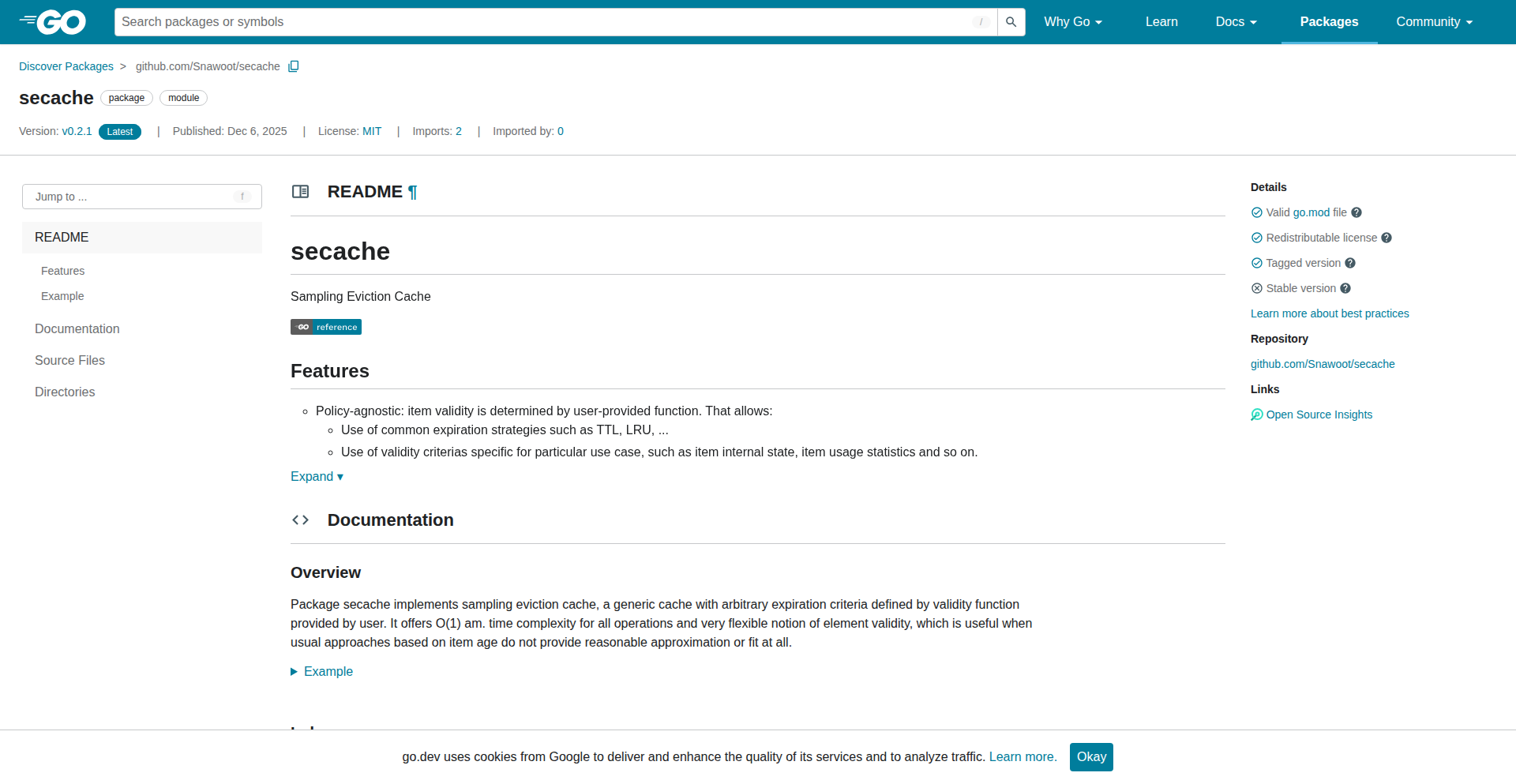The height and width of the screenshot is (784, 1516).
Task: Open help icon beside Valid go.mod file
Action: [x=1357, y=212]
